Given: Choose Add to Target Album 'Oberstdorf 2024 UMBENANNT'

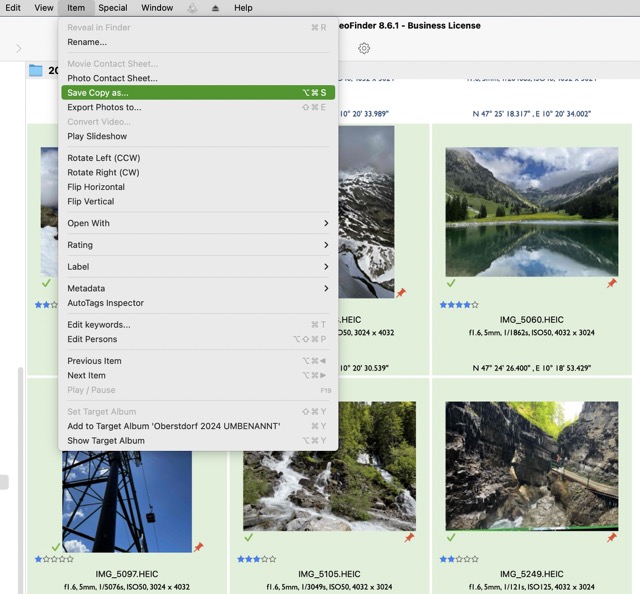Looking at the screenshot, I should pos(174,426).
